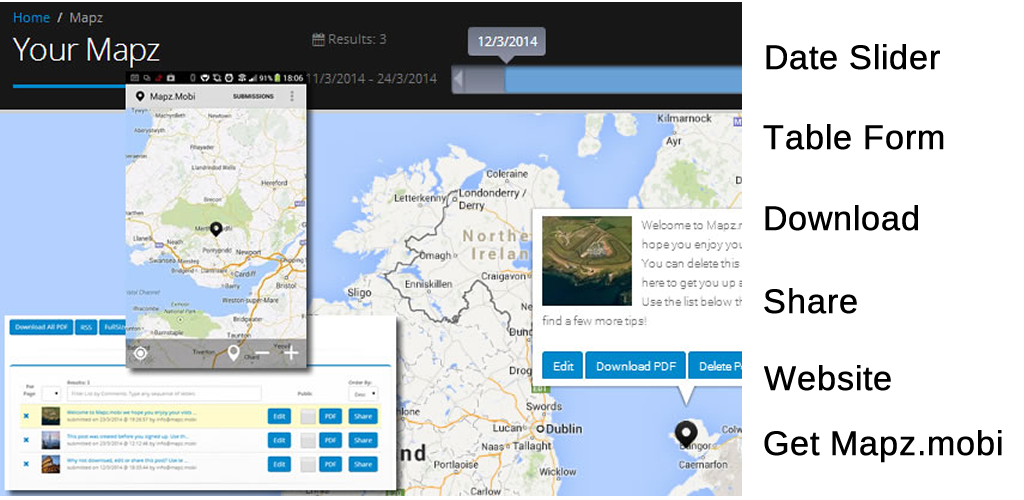Zoom out with the minus icon on phone map

[262, 353]
